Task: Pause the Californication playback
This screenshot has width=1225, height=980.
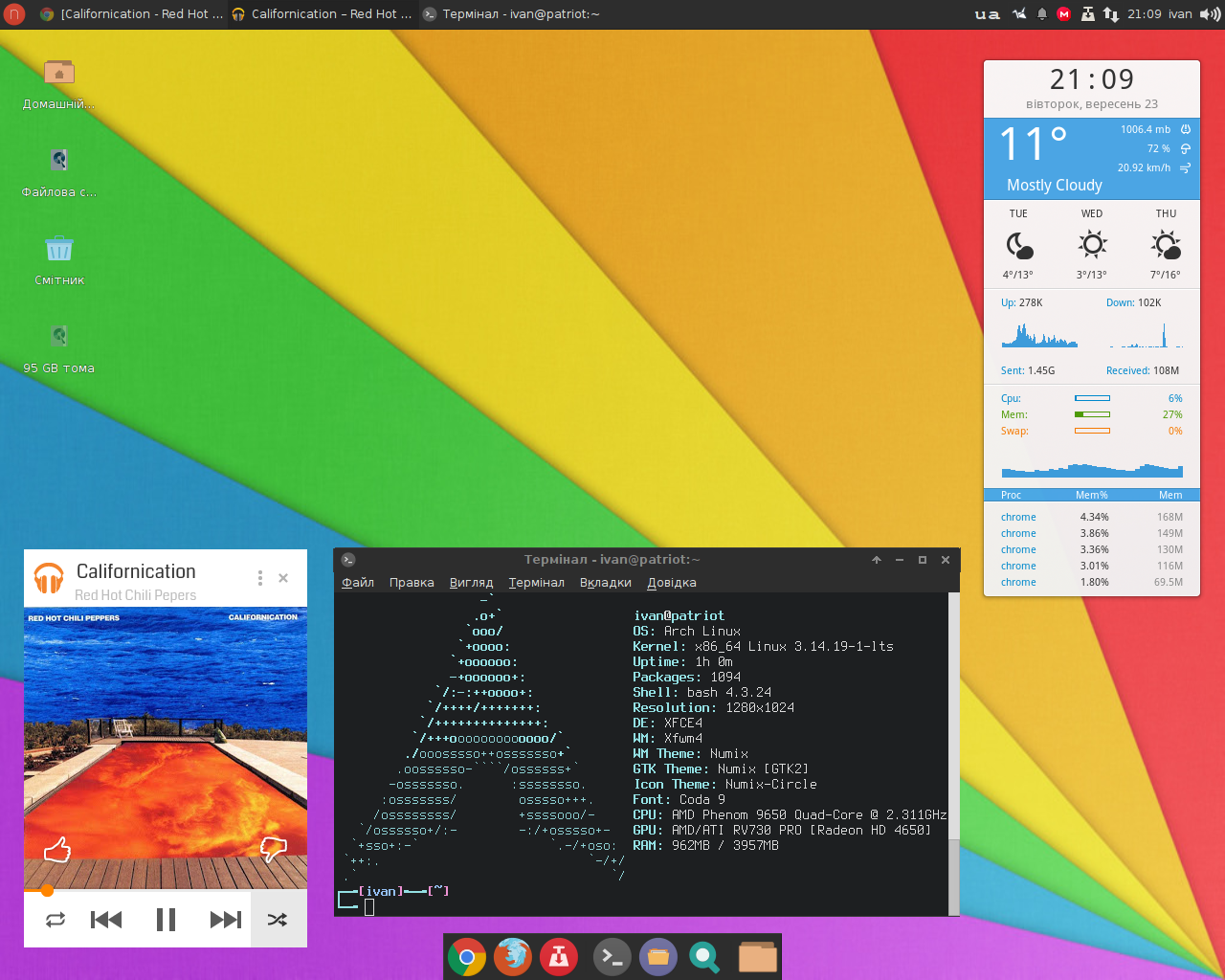Action: (166, 920)
